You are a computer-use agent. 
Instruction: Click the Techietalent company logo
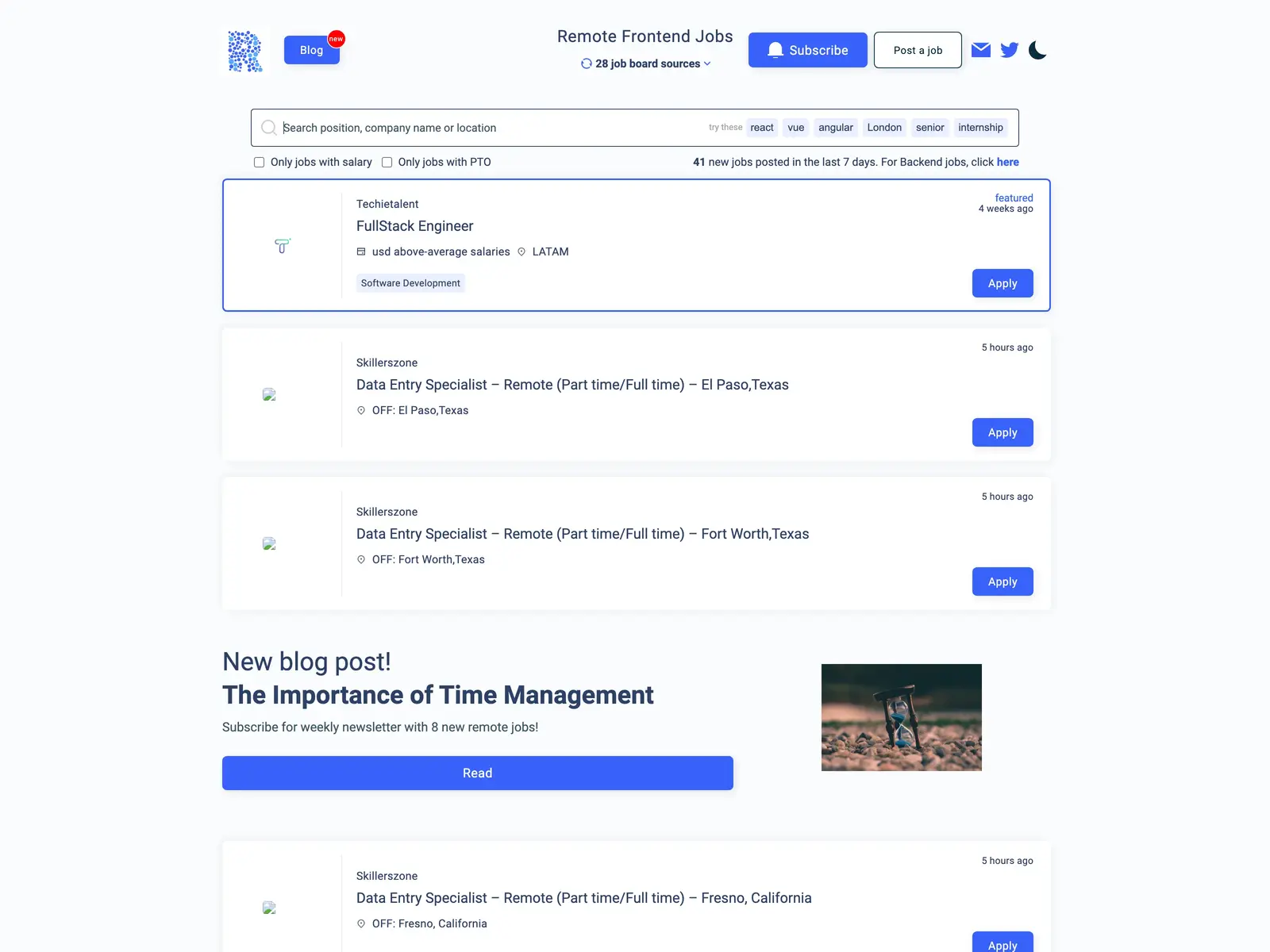pyautogui.click(x=282, y=245)
